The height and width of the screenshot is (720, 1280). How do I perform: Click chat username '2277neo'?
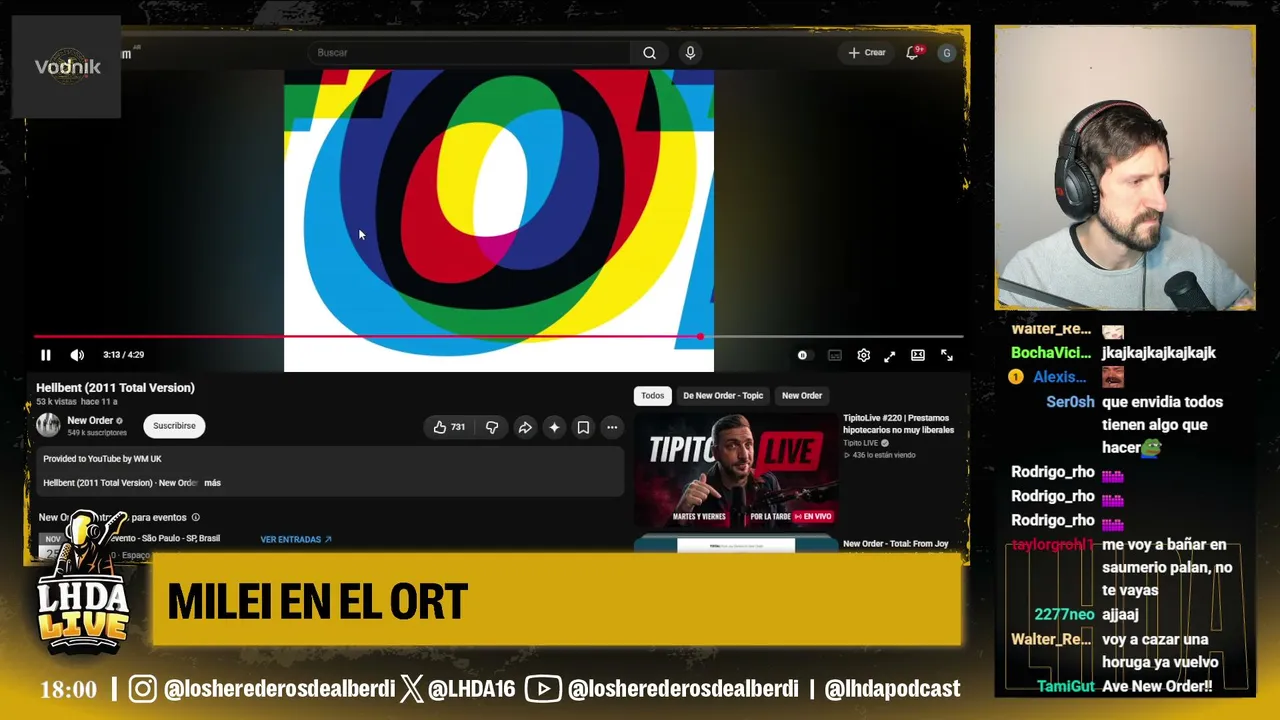pos(1065,615)
